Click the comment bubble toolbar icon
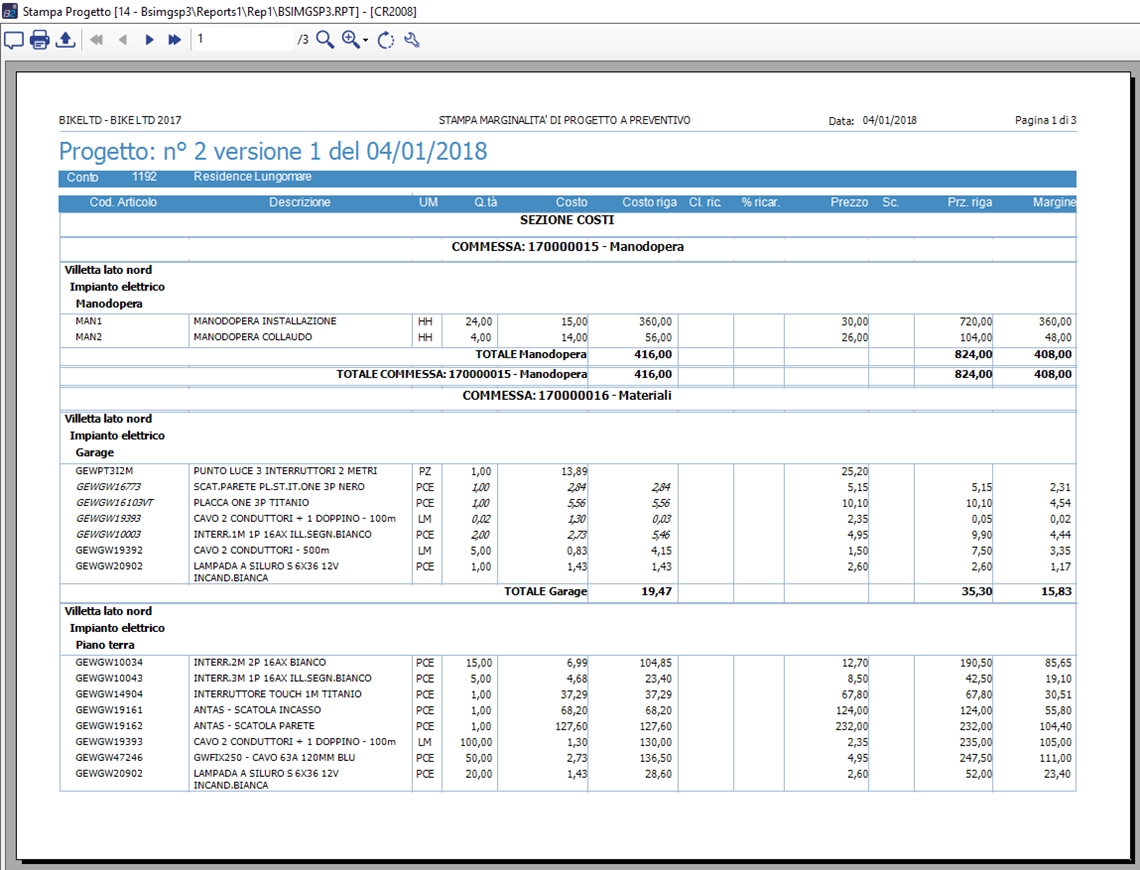 [x=13, y=40]
